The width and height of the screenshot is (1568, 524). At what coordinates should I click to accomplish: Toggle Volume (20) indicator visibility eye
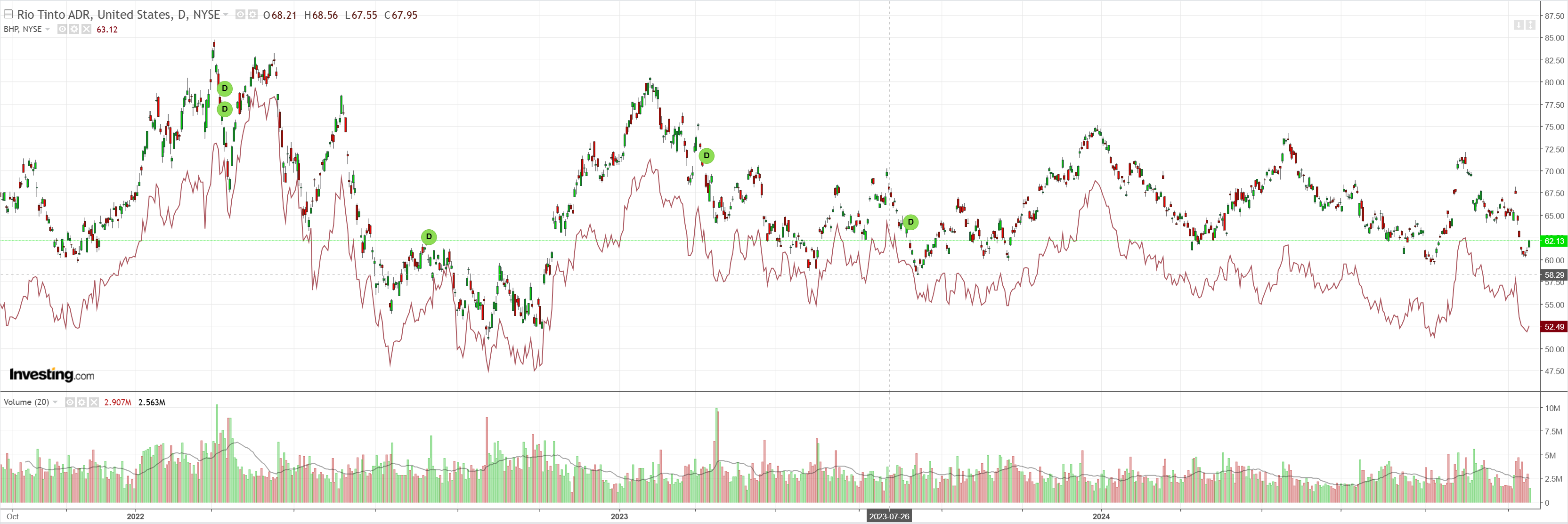69,402
